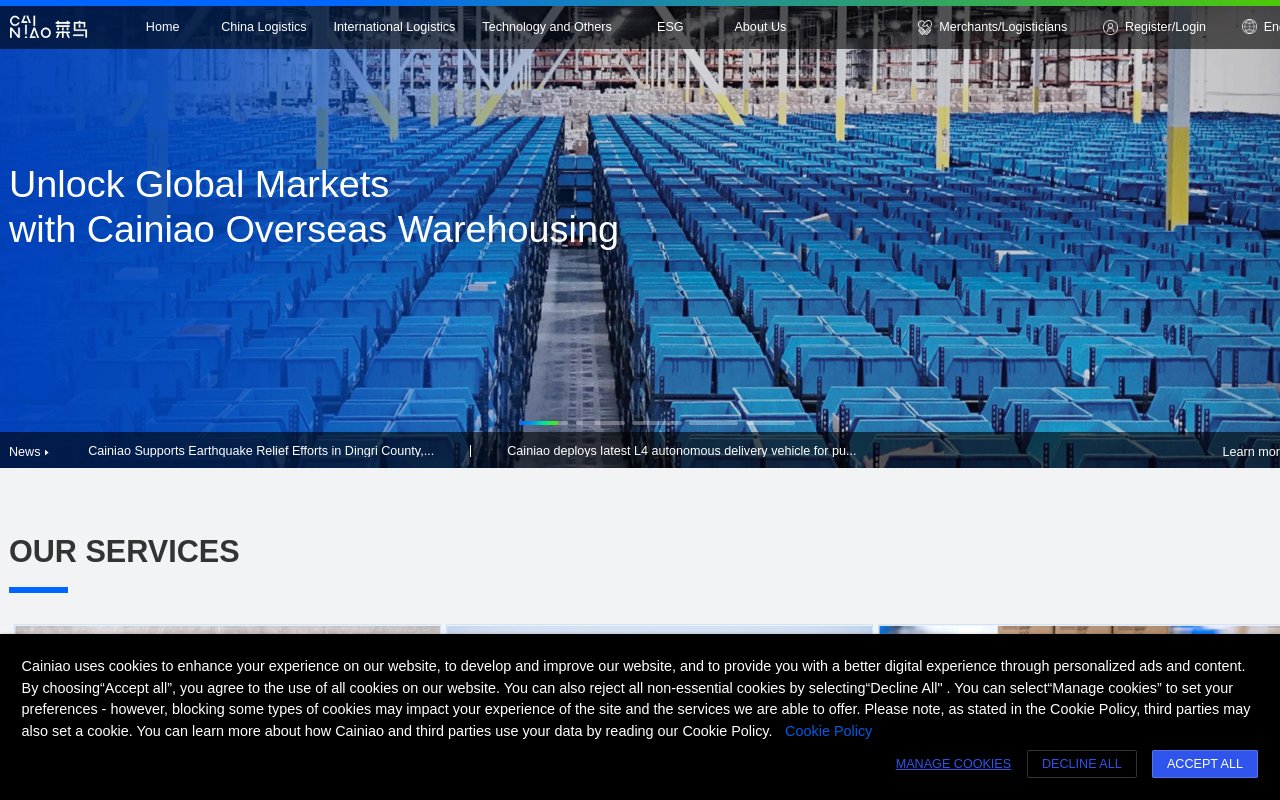The image size is (1280, 800).
Task: Click the user profile icon beside Register/Login
Action: pos(1110,27)
